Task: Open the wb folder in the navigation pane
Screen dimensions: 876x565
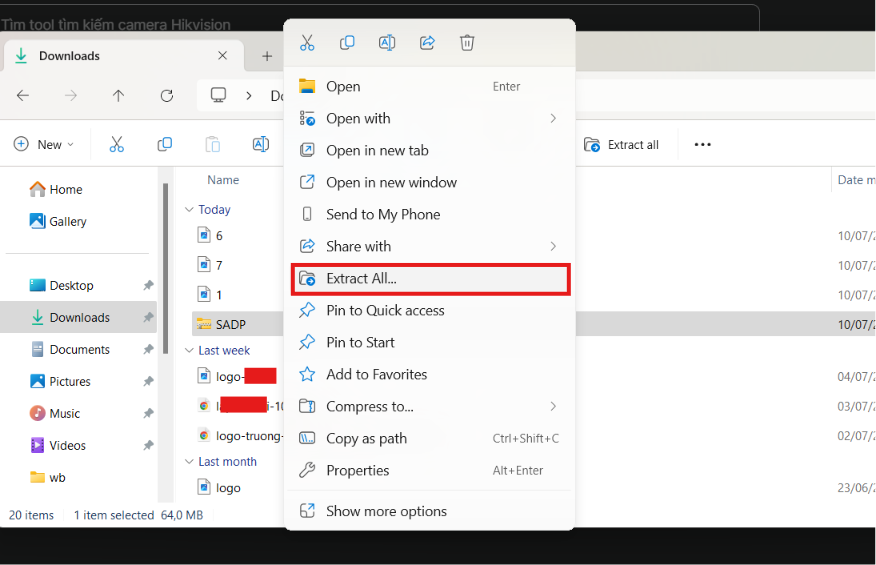Action: (x=78, y=478)
